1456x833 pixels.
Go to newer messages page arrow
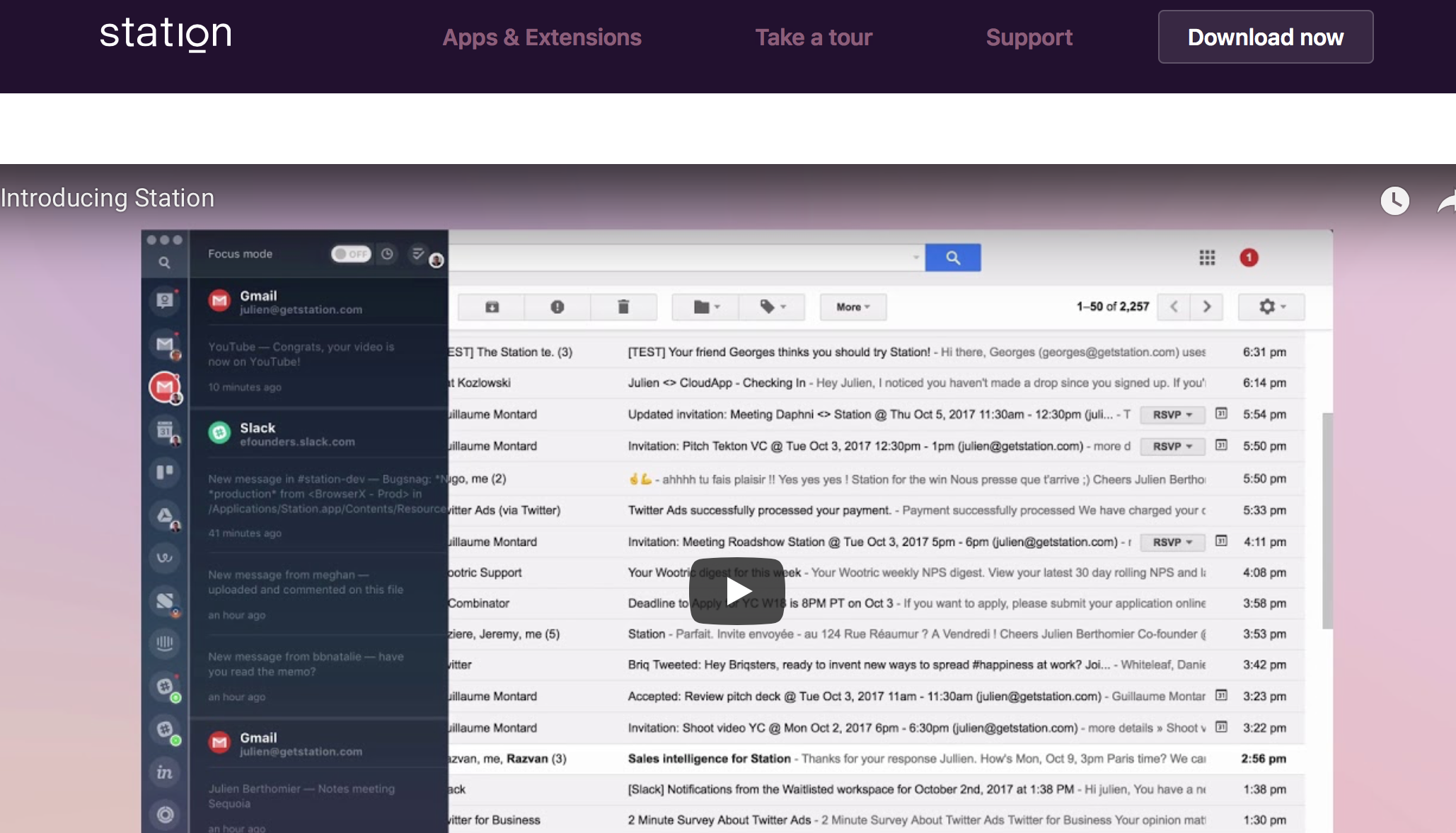[1174, 307]
